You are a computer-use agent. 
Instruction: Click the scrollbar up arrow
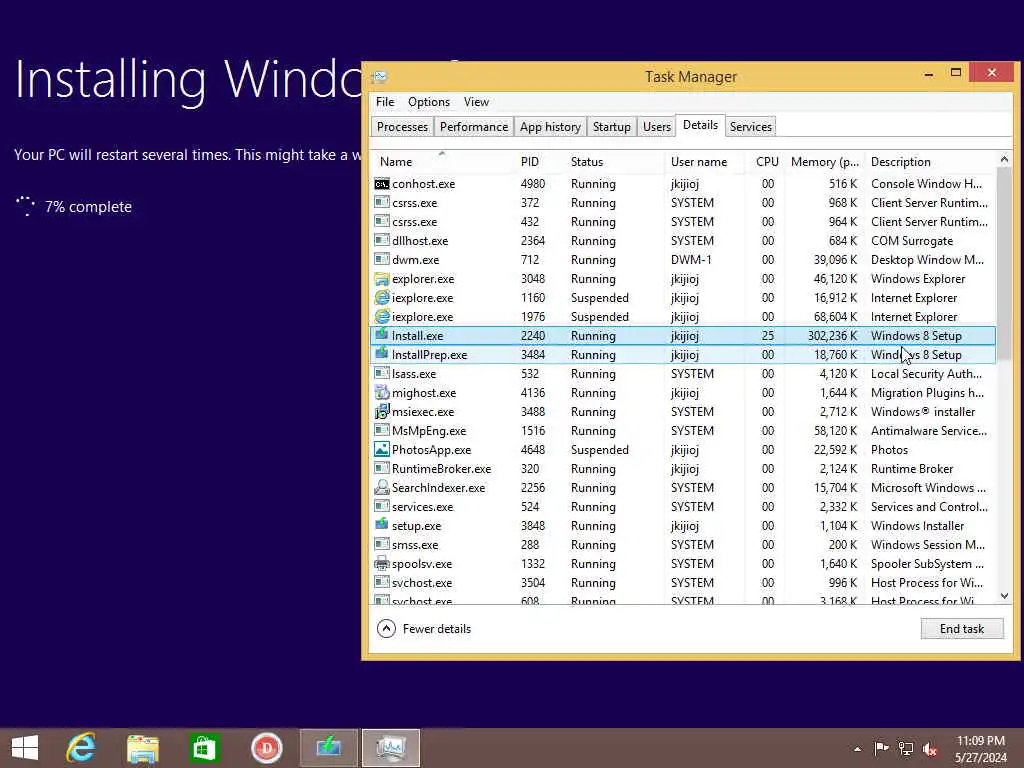click(x=1004, y=159)
